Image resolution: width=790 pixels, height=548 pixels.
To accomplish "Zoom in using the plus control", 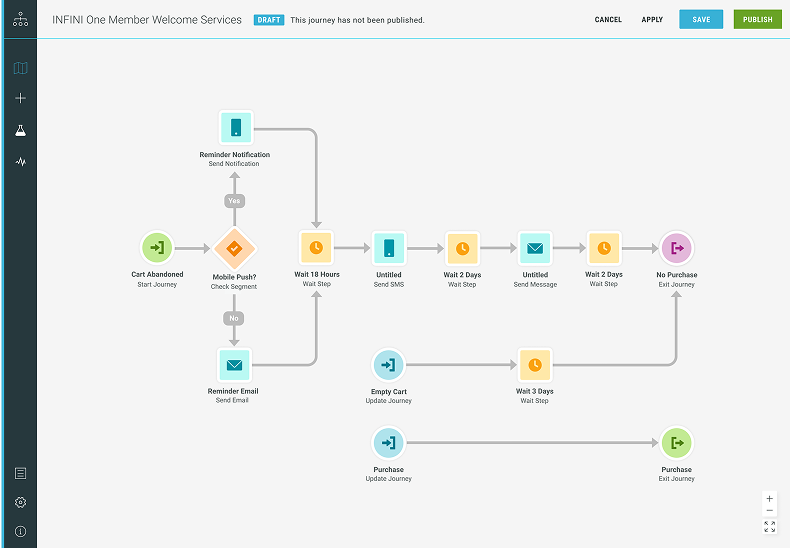I will coord(769,498).
